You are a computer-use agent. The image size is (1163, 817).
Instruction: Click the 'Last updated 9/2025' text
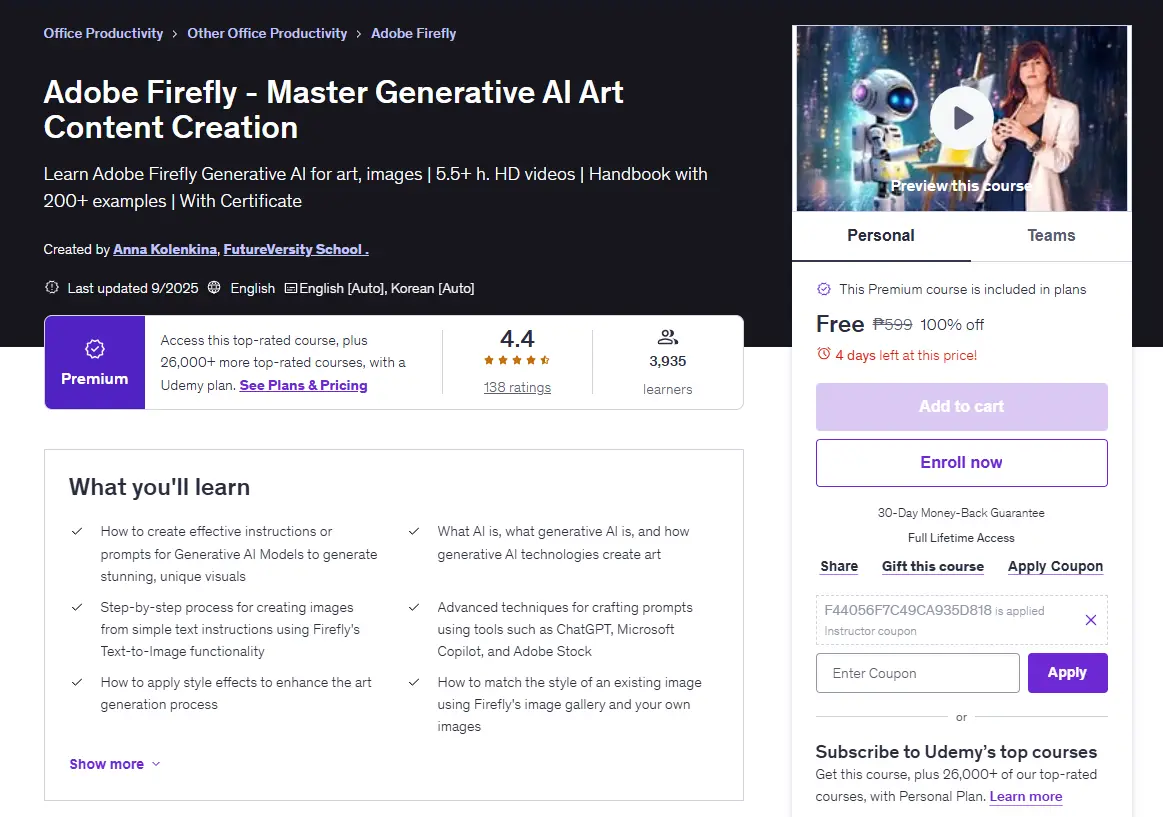[x=133, y=288]
